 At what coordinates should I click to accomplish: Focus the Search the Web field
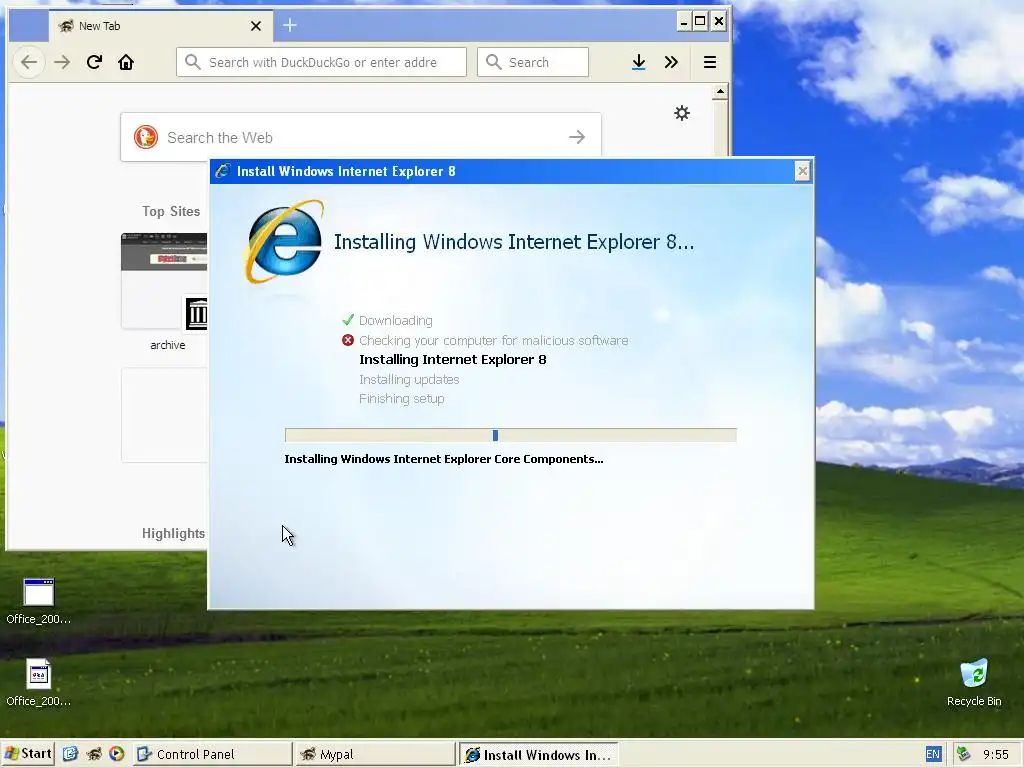360,137
